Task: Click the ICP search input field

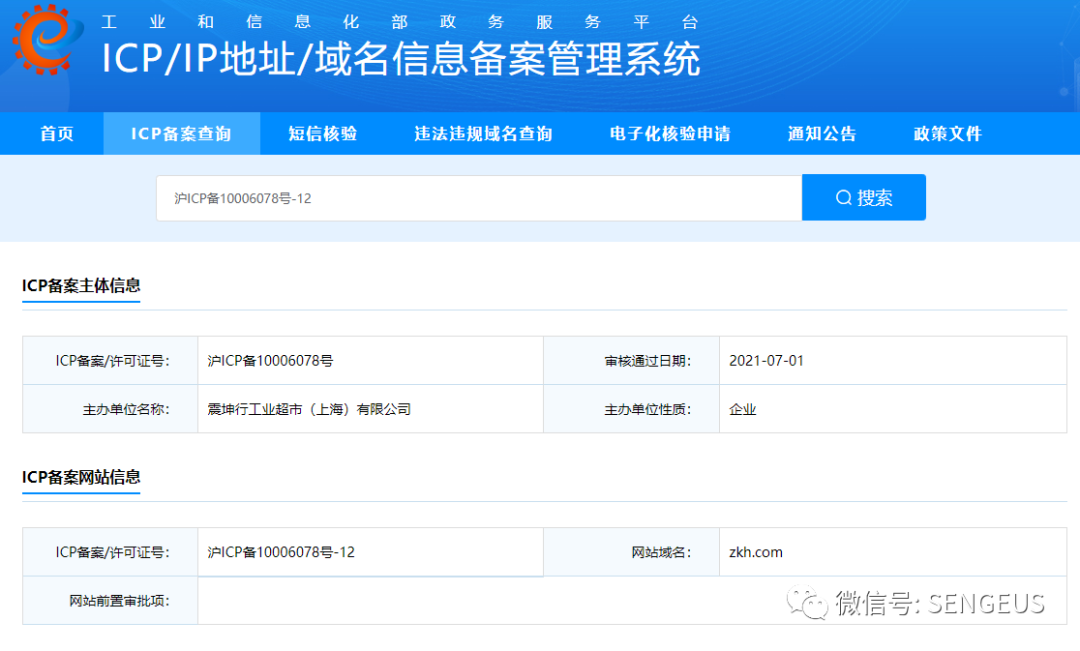Action: pyautogui.click(x=479, y=198)
